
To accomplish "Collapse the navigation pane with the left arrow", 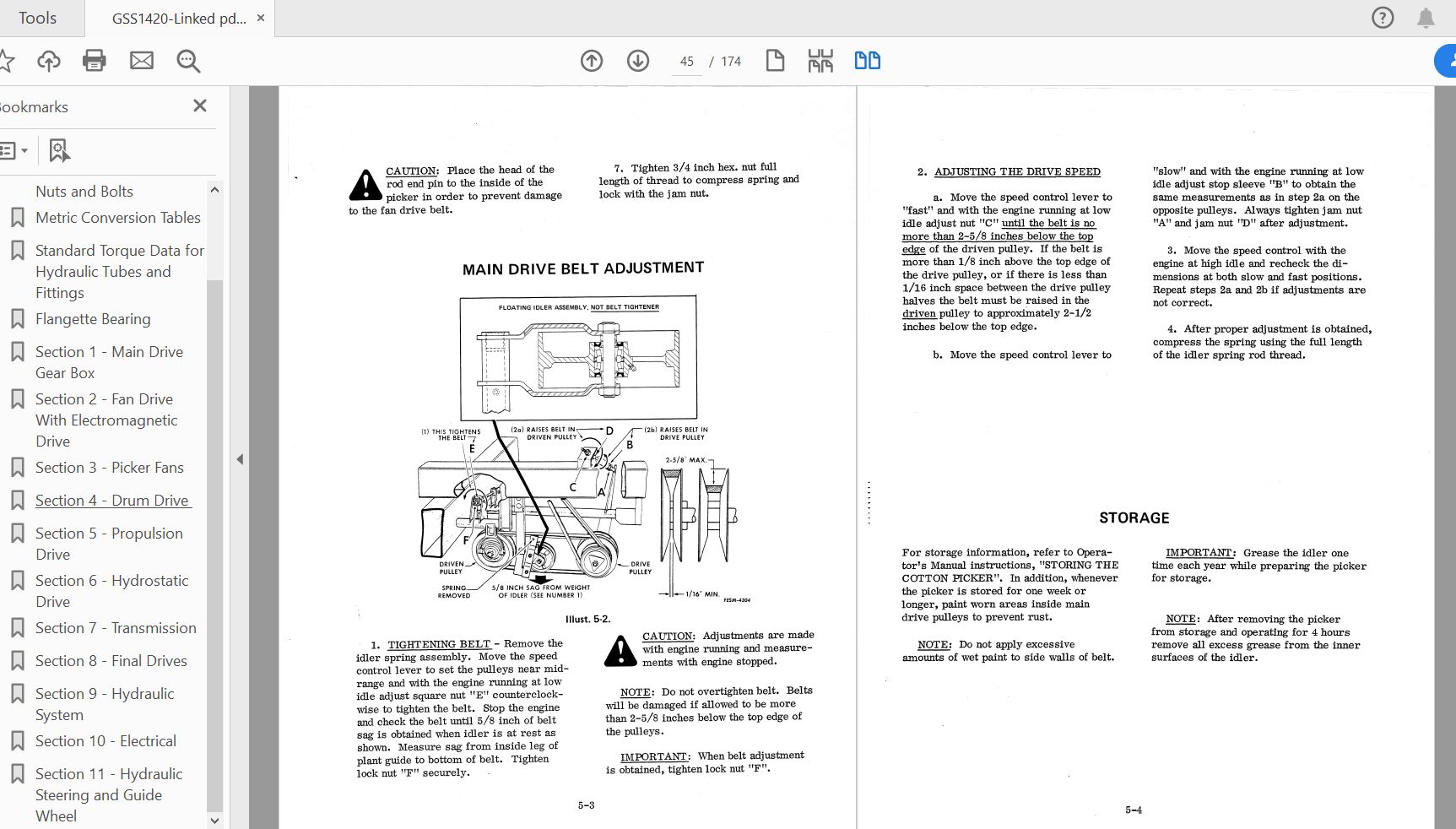I will pos(240,459).
